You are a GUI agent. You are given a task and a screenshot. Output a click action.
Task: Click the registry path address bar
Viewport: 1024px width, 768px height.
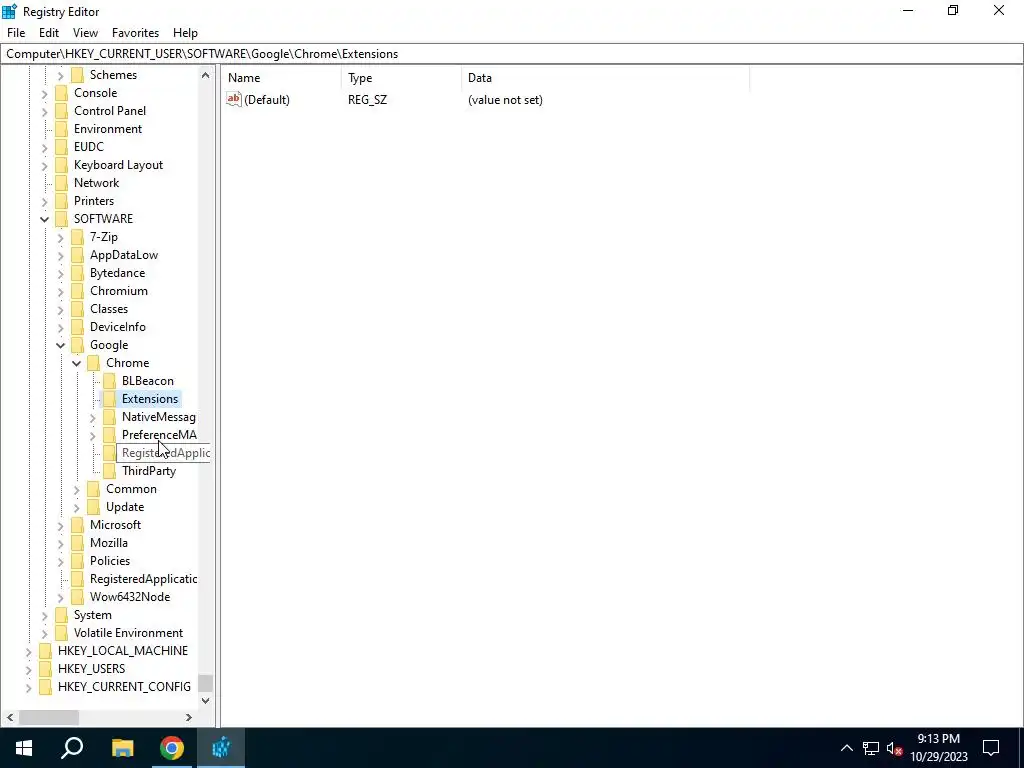(512, 54)
